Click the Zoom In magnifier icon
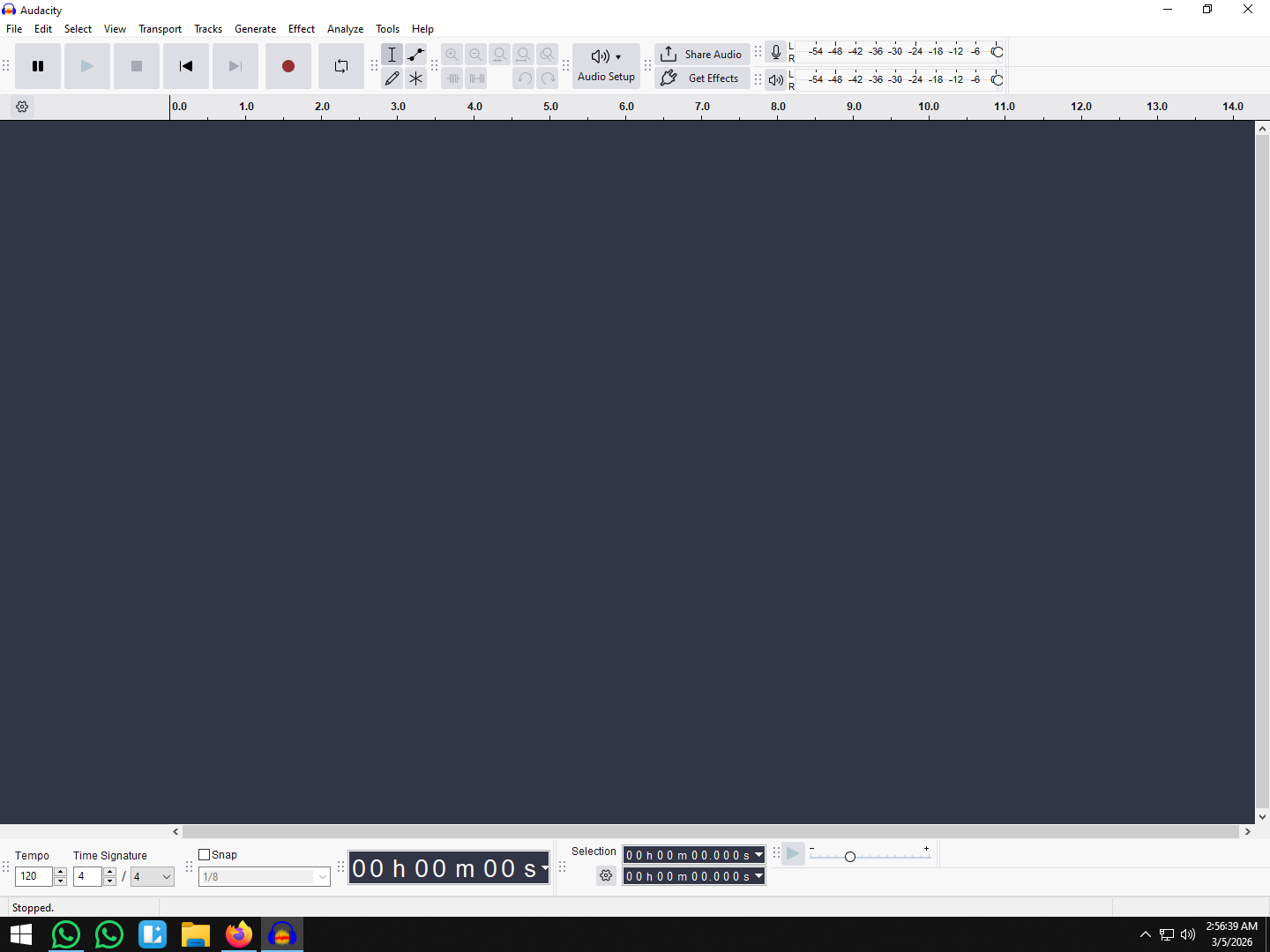 tap(452, 55)
